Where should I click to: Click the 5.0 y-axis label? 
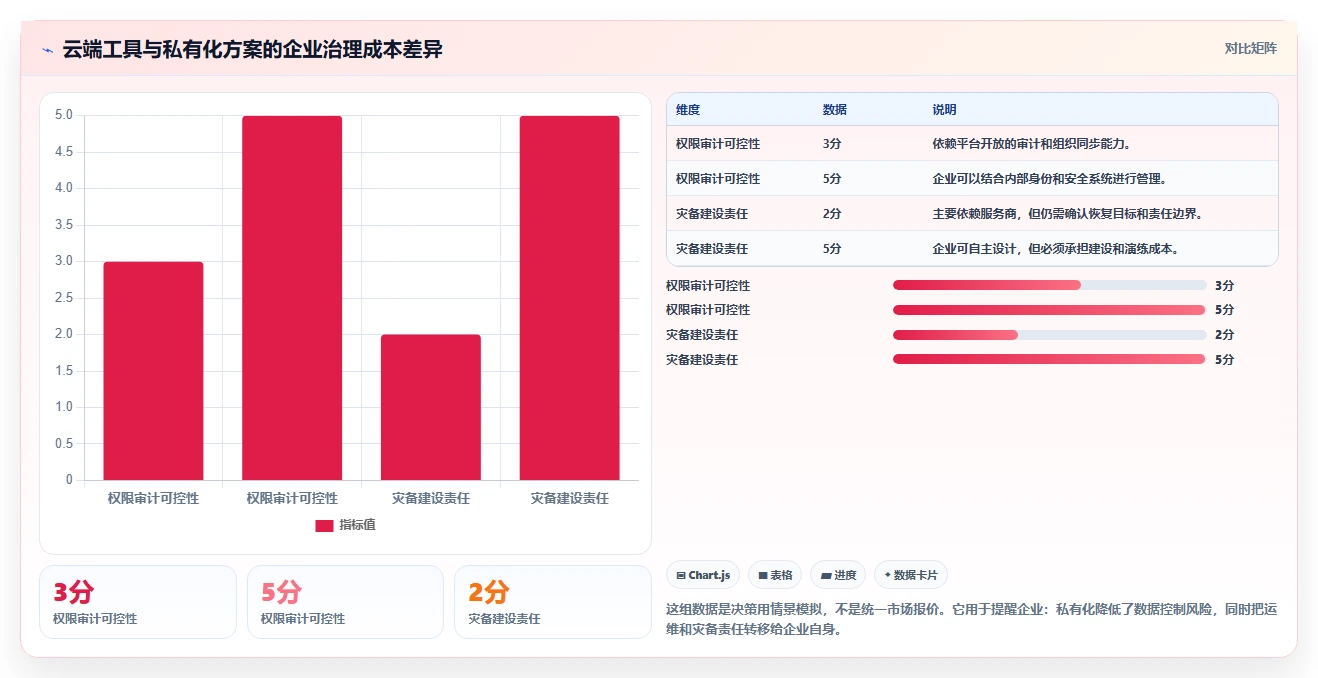[64, 115]
